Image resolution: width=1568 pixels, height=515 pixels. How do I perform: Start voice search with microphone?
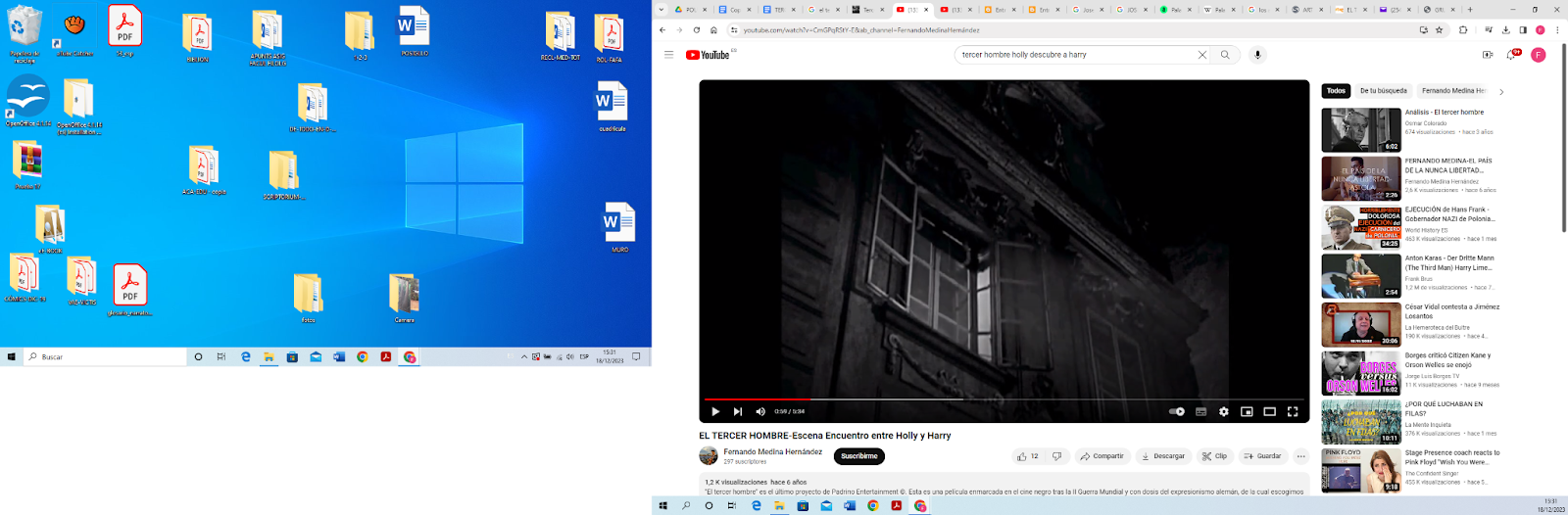1258,55
